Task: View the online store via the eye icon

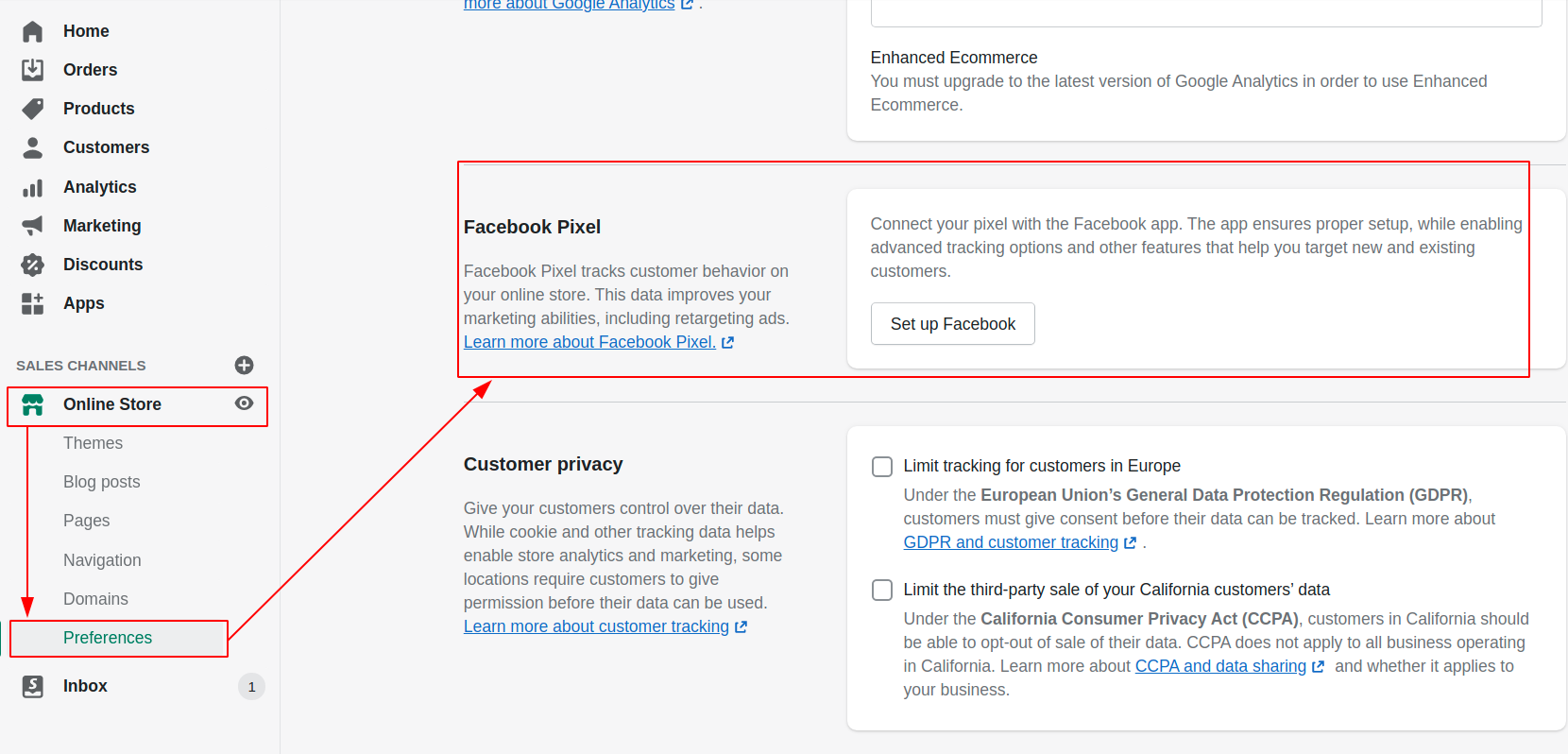Action: pos(244,403)
